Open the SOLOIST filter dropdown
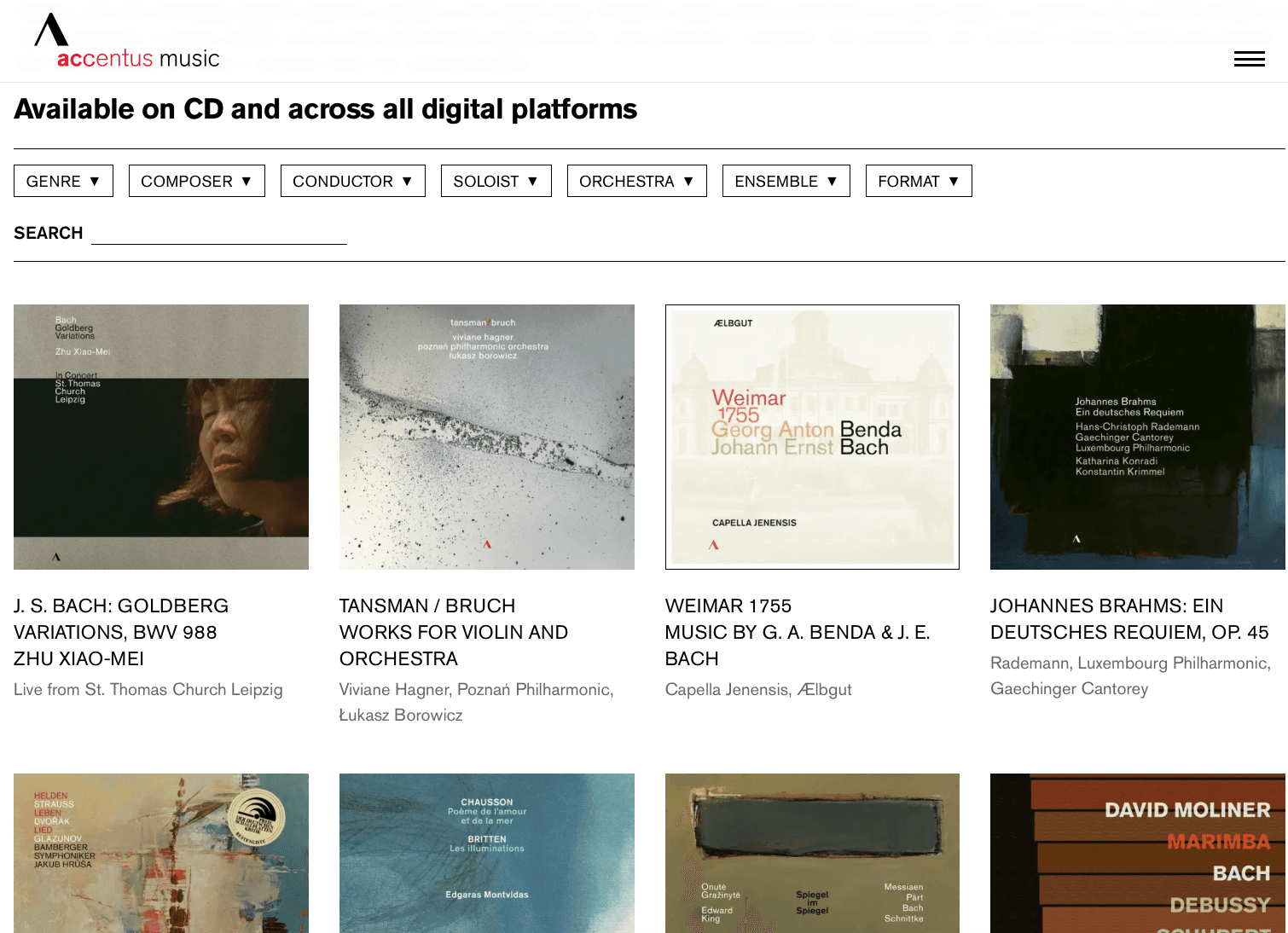This screenshot has width=1288, height=933. 496,181
